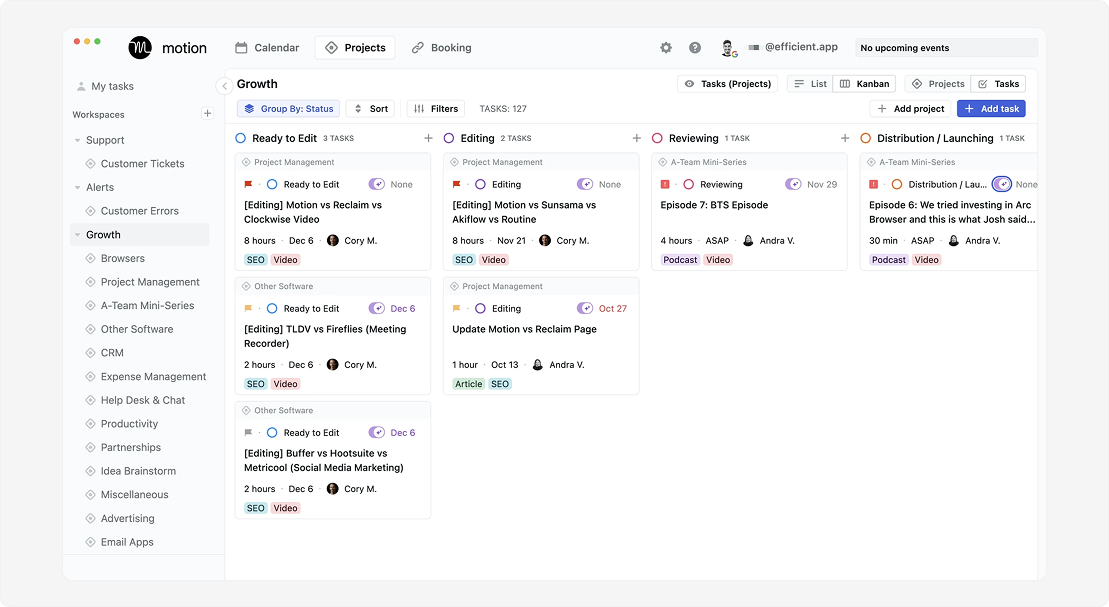Click the SEO tag on Motion vs Sunsama card
This screenshot has width=1109, height=607.
click(464, 260)
